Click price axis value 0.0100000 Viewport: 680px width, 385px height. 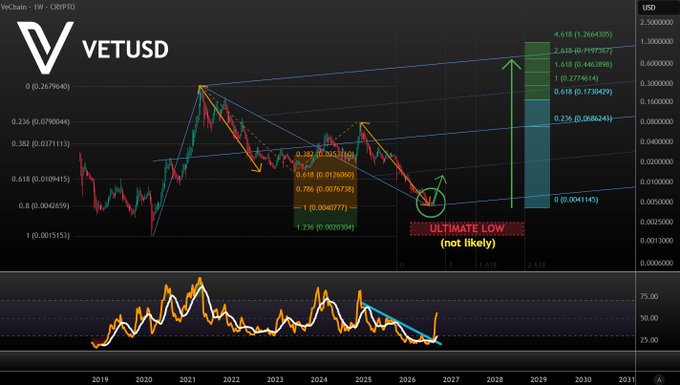pyautogui.click(x=657, y=182)
